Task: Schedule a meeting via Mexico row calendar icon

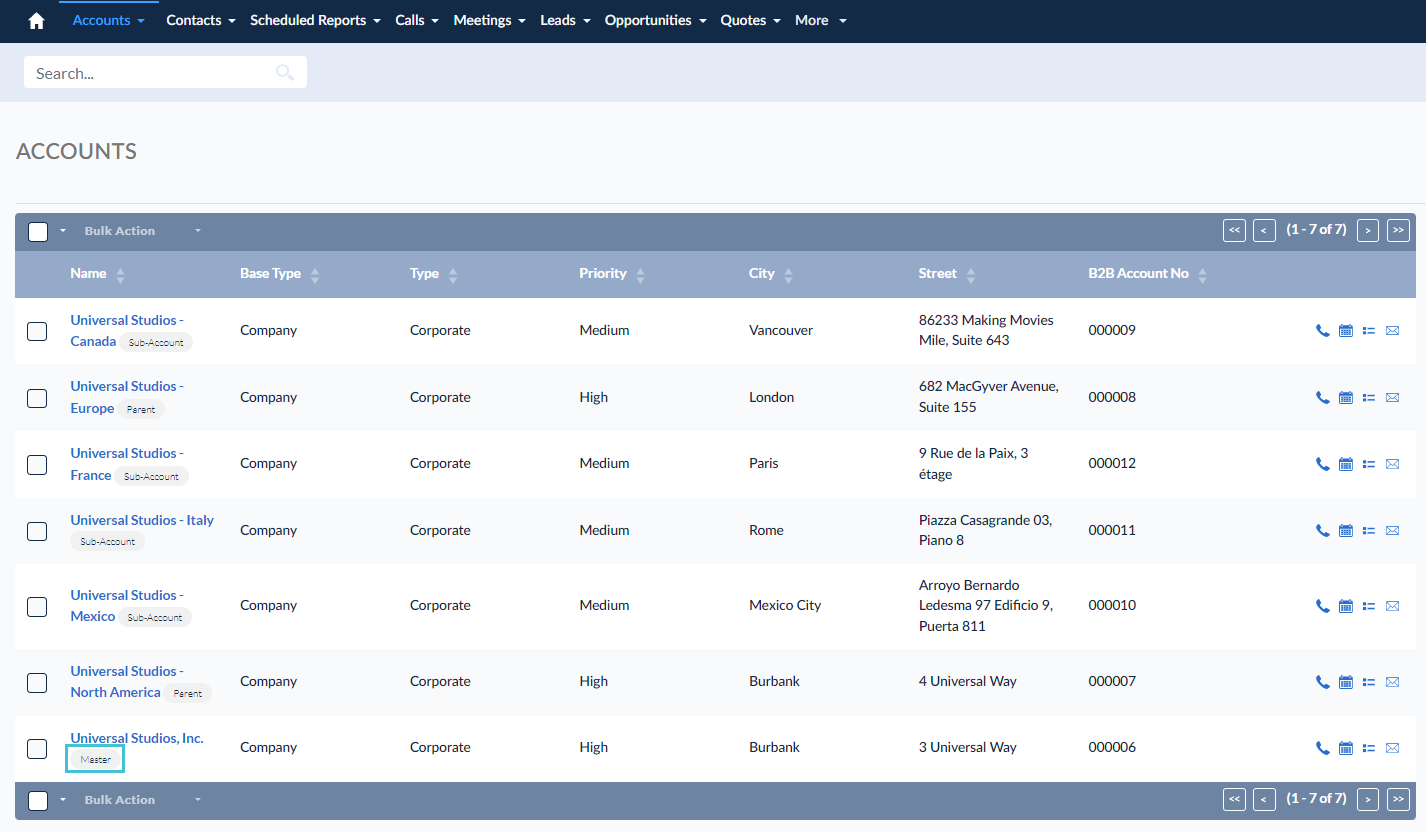Action: click(1345, 606)
